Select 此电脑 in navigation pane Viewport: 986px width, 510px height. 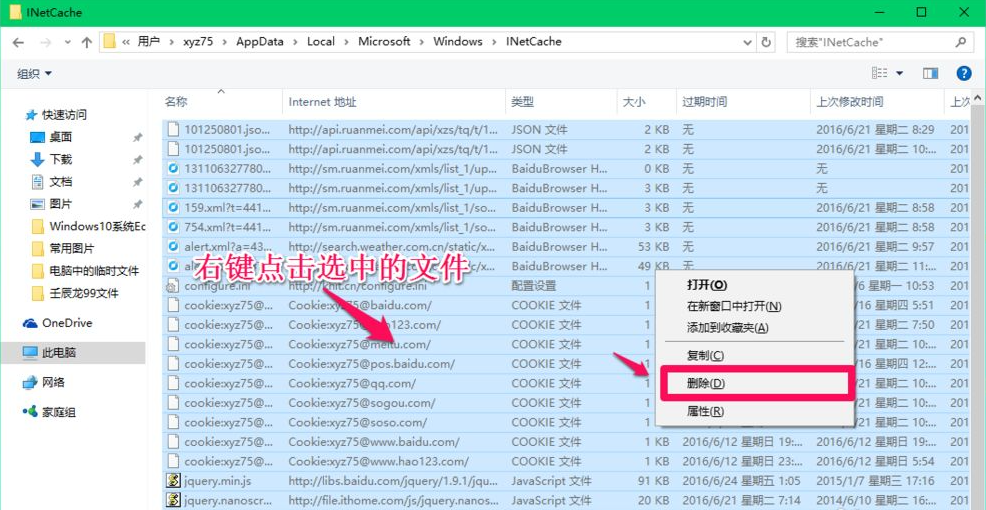59,353
